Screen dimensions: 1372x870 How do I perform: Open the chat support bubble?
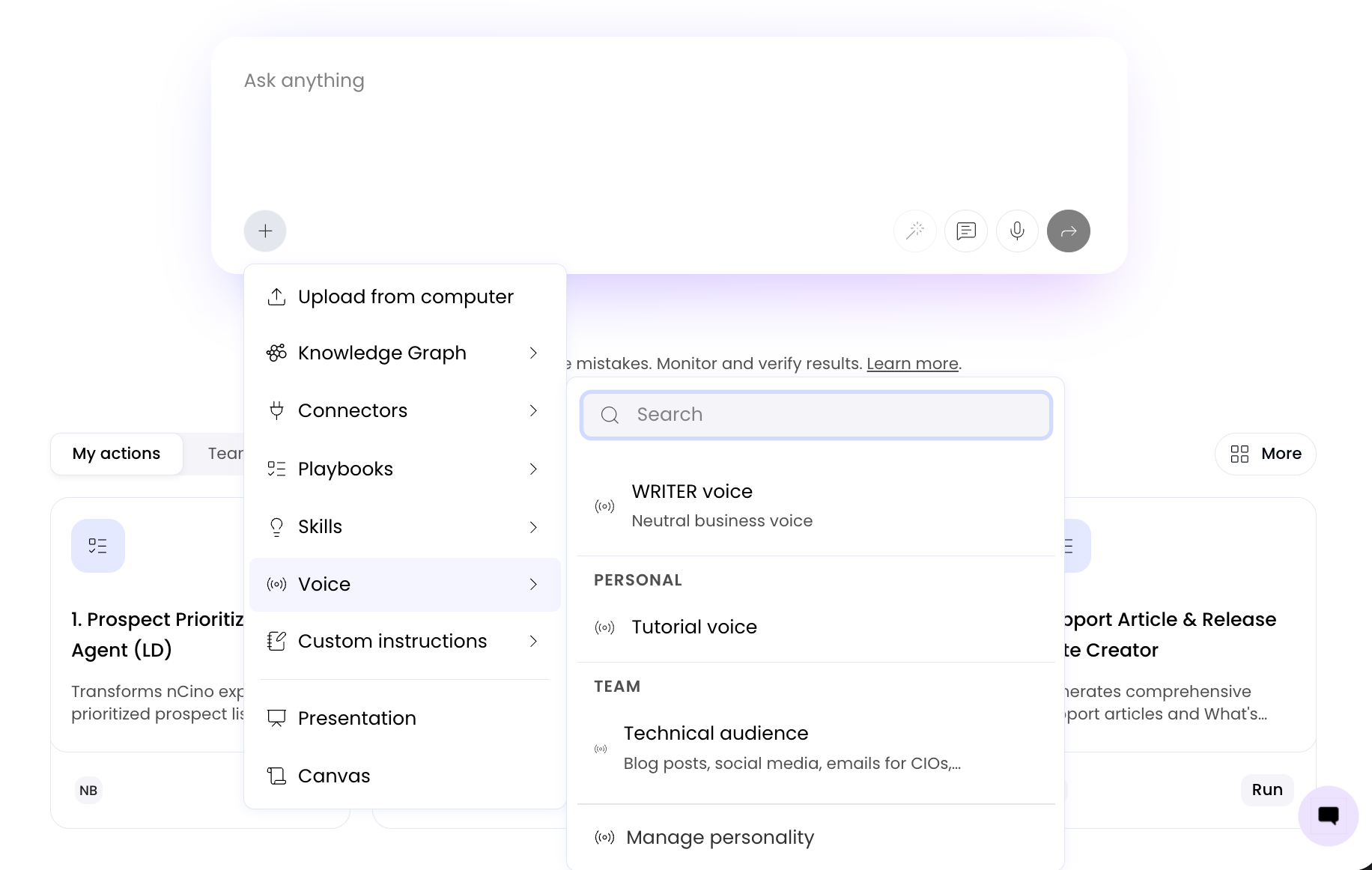pos(1329,816)
